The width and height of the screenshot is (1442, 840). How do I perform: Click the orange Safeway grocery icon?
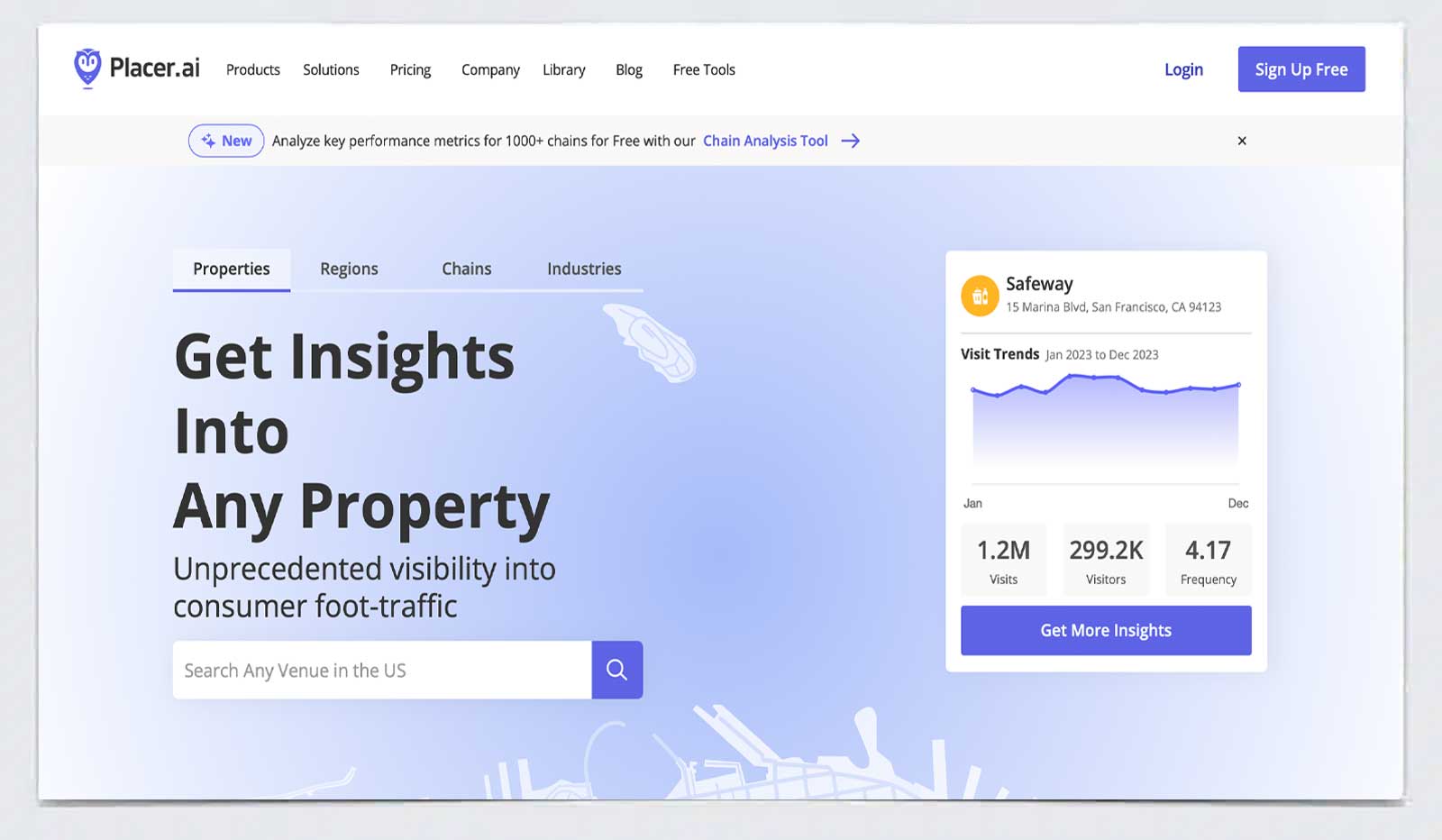980,296
